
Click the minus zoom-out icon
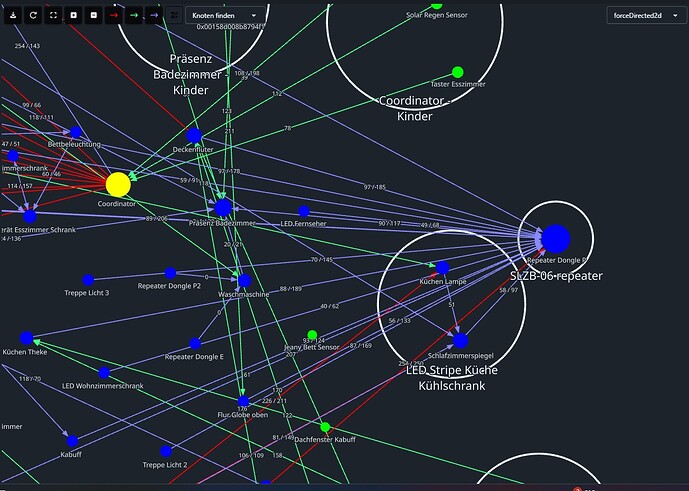point(92,16)
